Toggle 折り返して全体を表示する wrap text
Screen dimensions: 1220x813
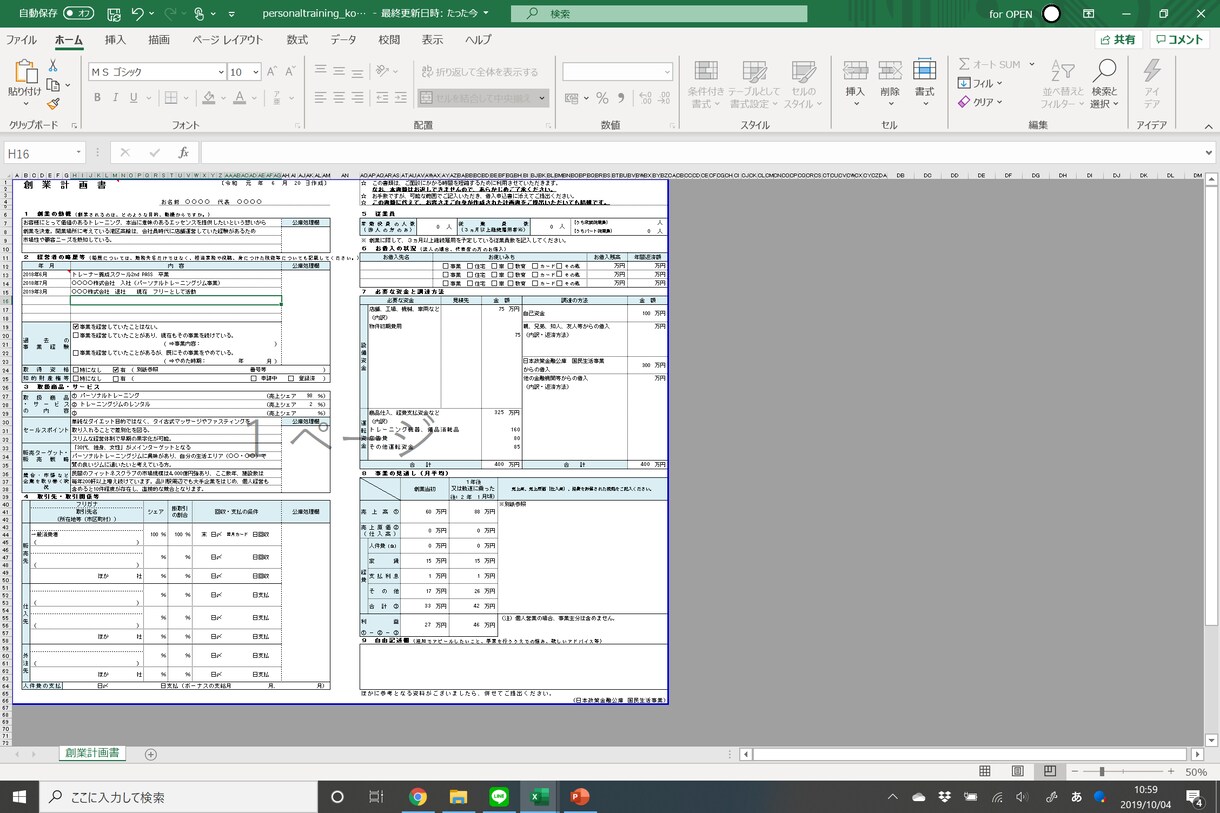coord(479,72)
